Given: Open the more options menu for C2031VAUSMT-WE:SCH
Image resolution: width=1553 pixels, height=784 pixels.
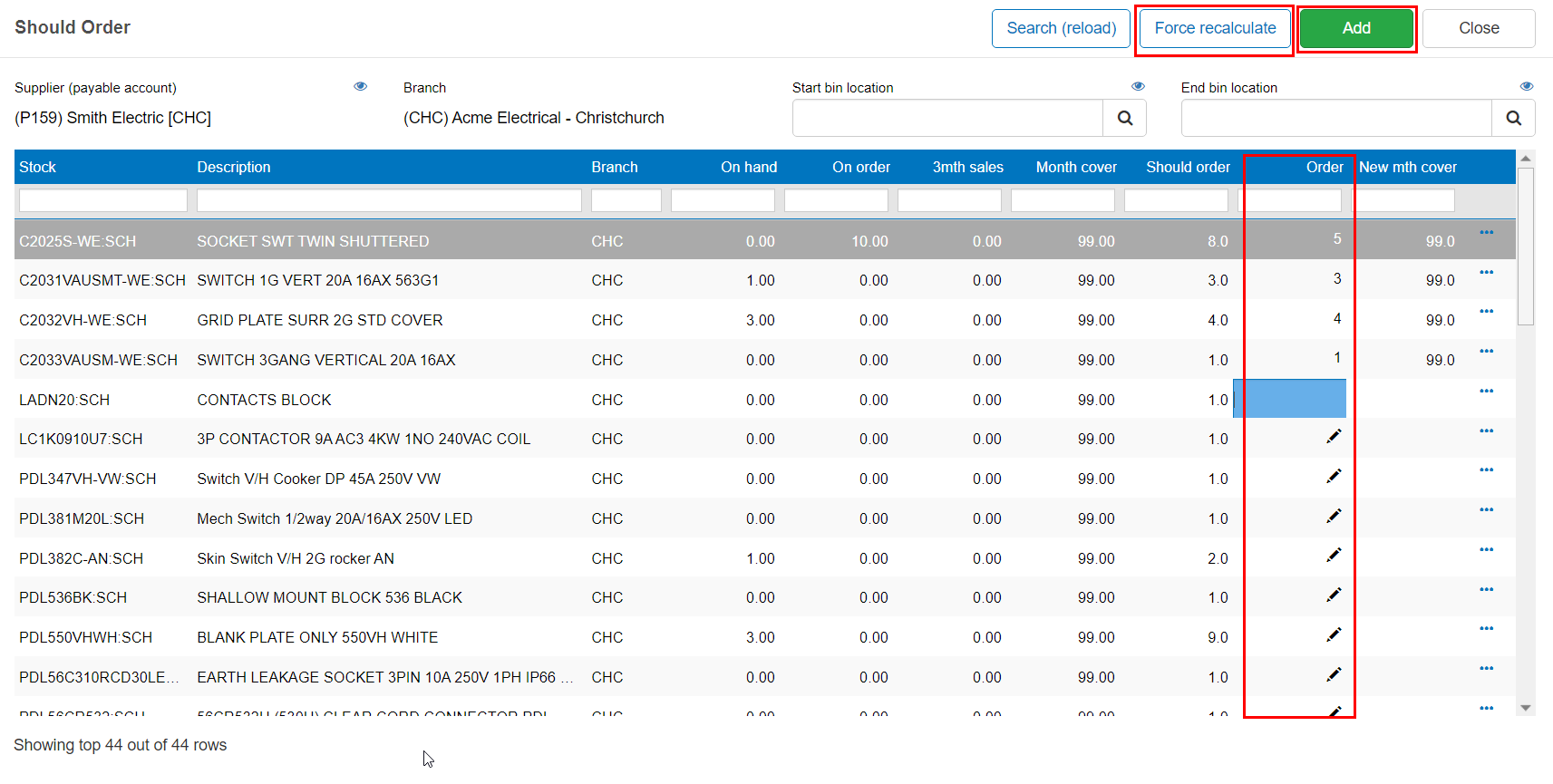Looking at the screenshot, I should 1487,272.
